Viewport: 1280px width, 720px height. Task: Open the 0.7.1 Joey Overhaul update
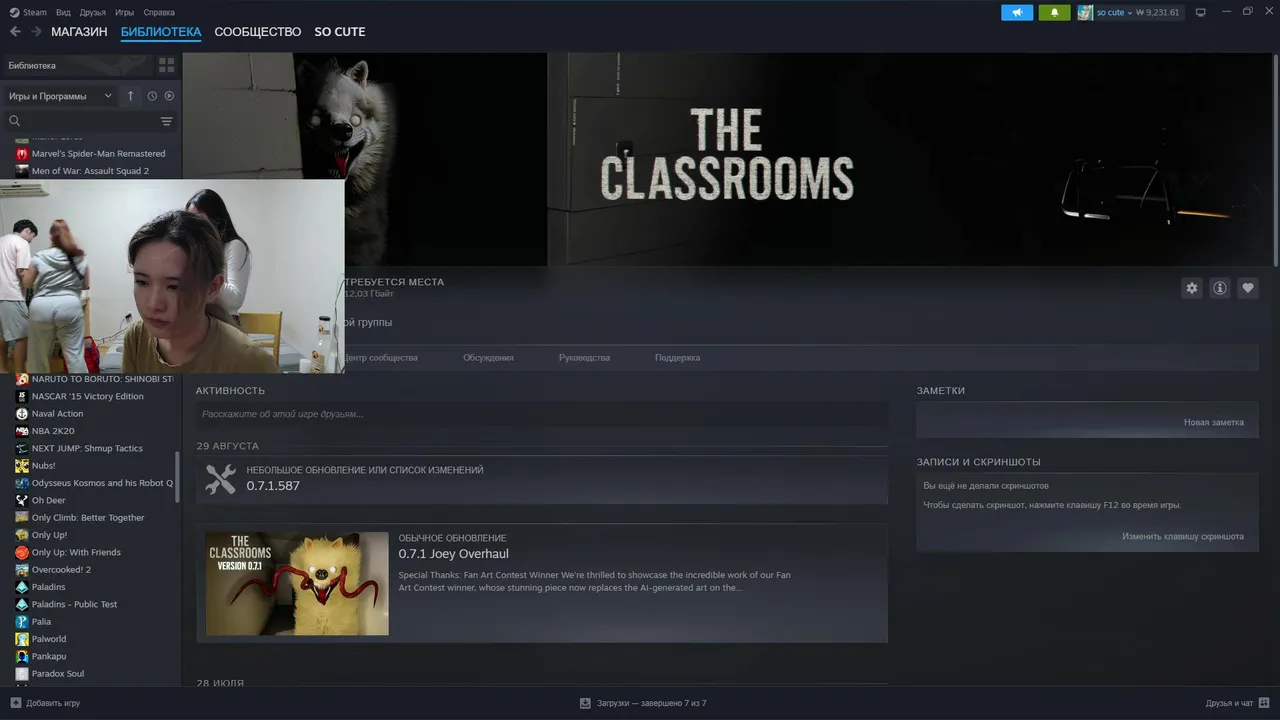click(x=454, y=554)
